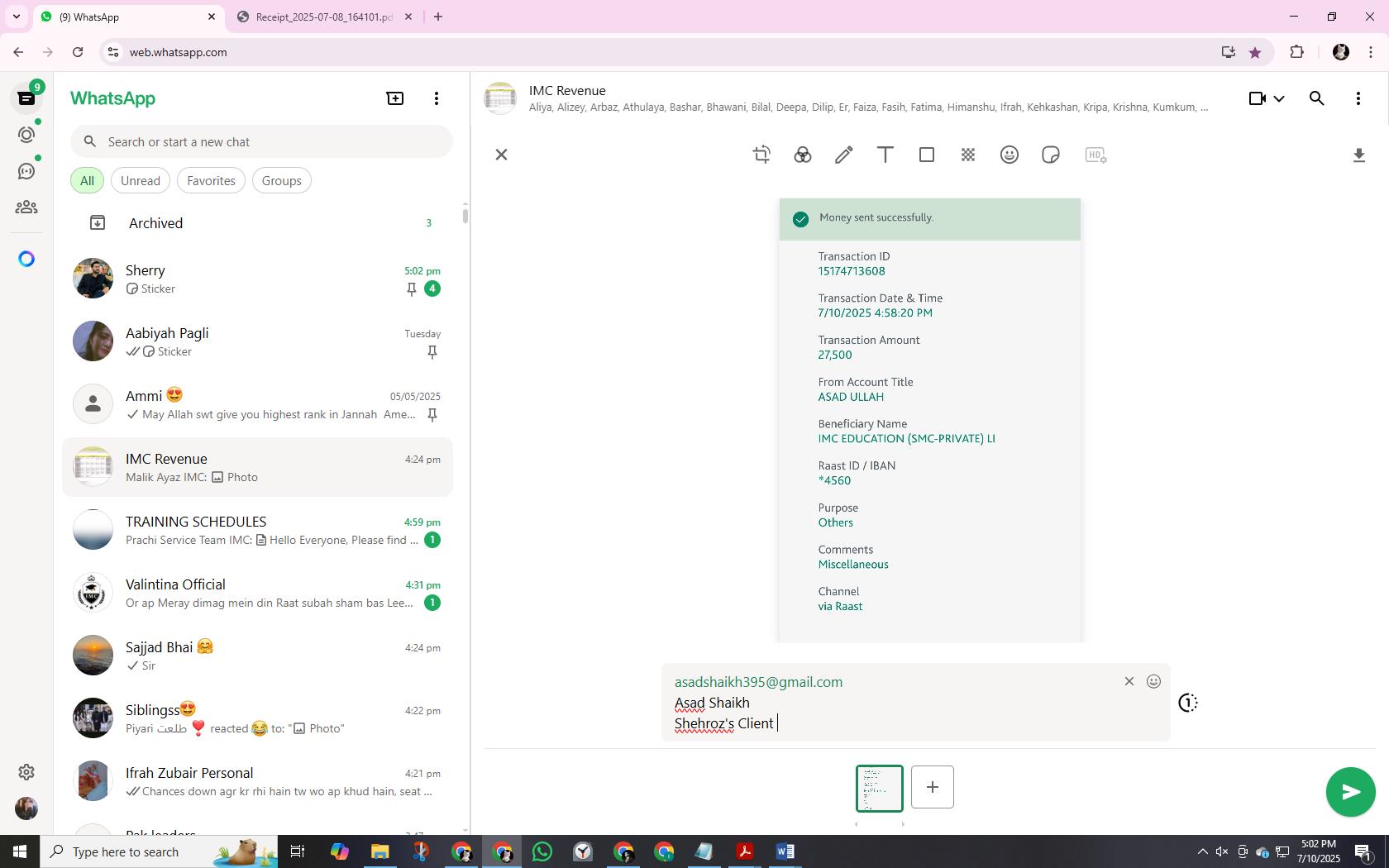1389x868 pixels.
Task: Open the emoji picker in editor toolbar
Action: 1010,155
